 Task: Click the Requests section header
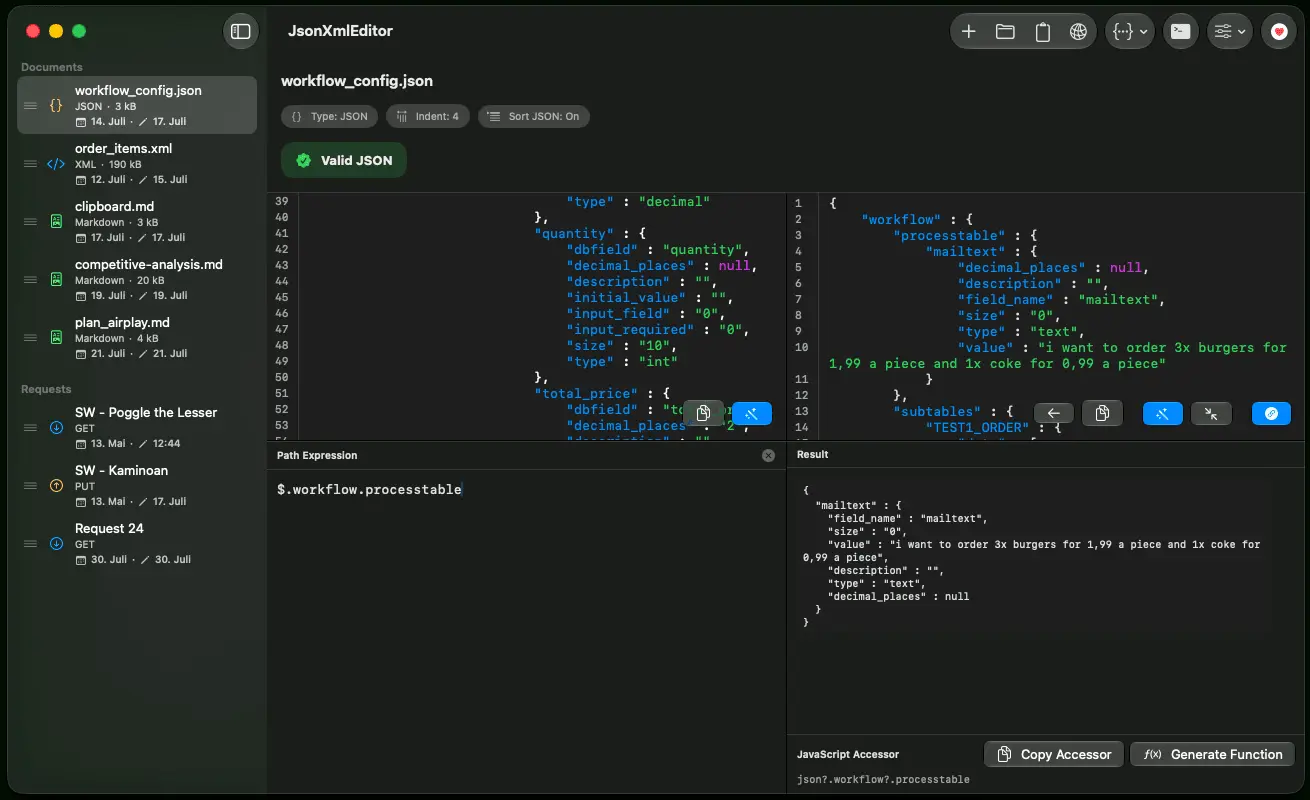coord(46,389)
